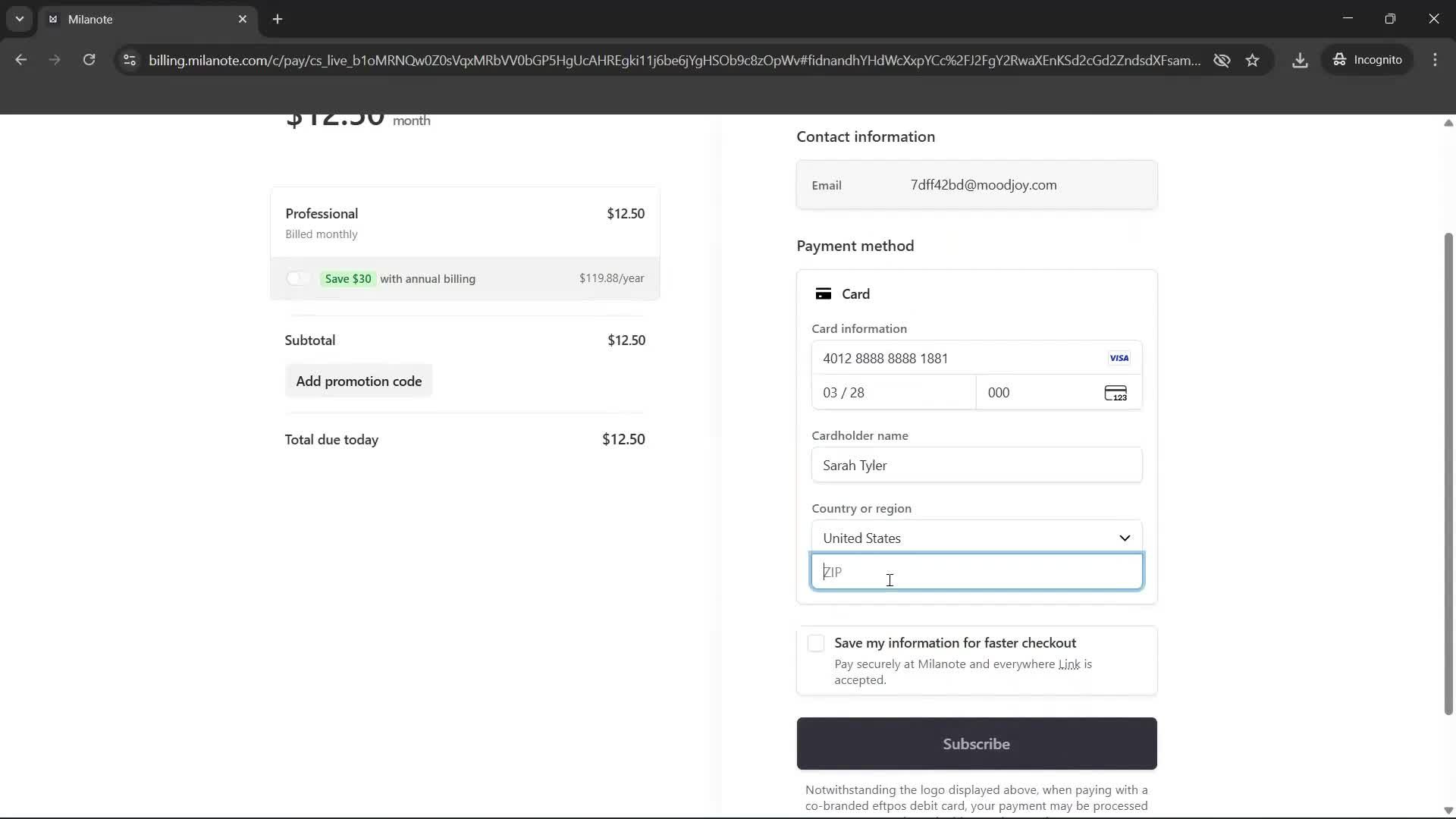Reload the billing page
Screen dimensions: 1456x819
(89, 60)
